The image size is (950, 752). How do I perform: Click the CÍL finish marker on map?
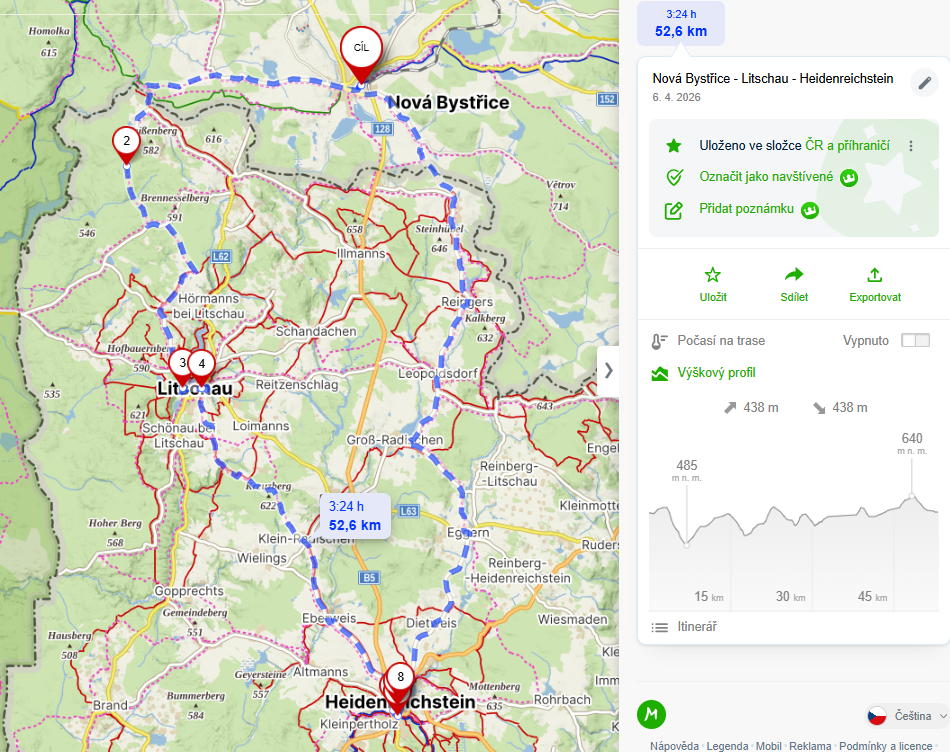click(361, 50)
